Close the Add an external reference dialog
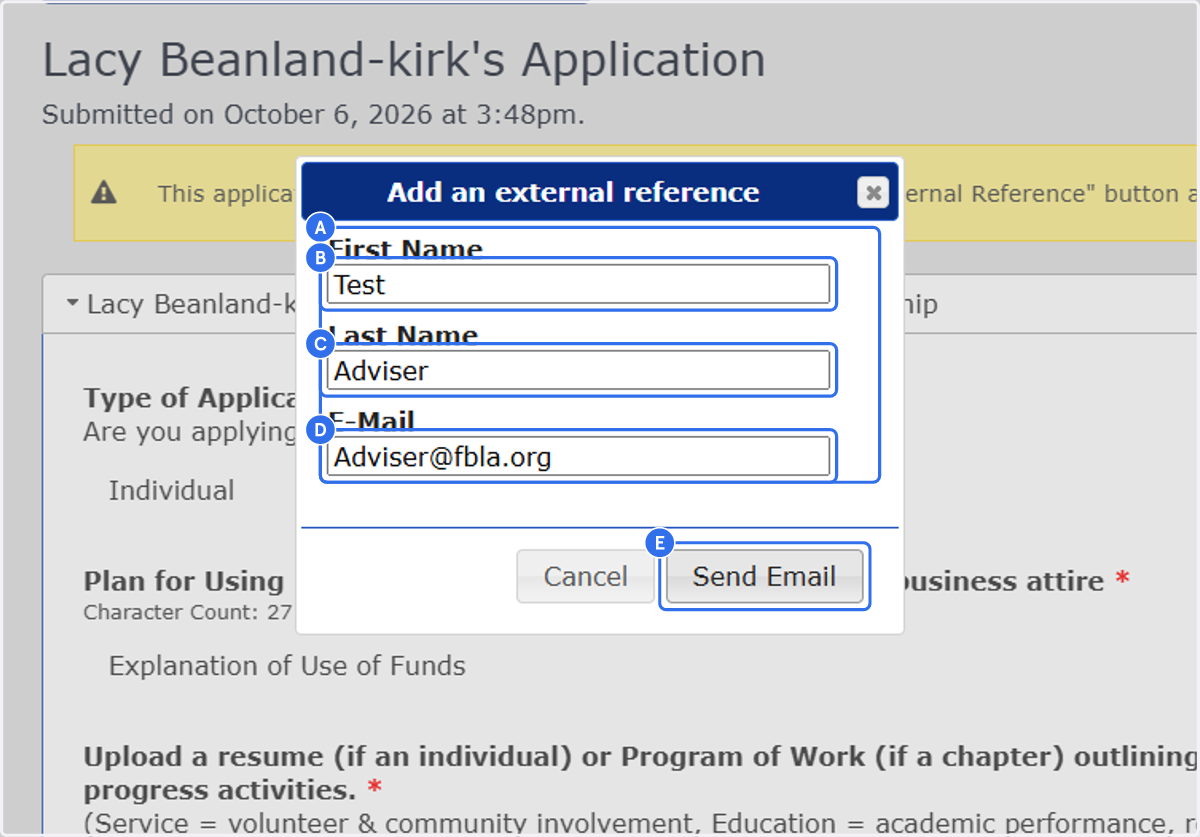The width and height of the screenshot is (1200, 837). point(873,192)
